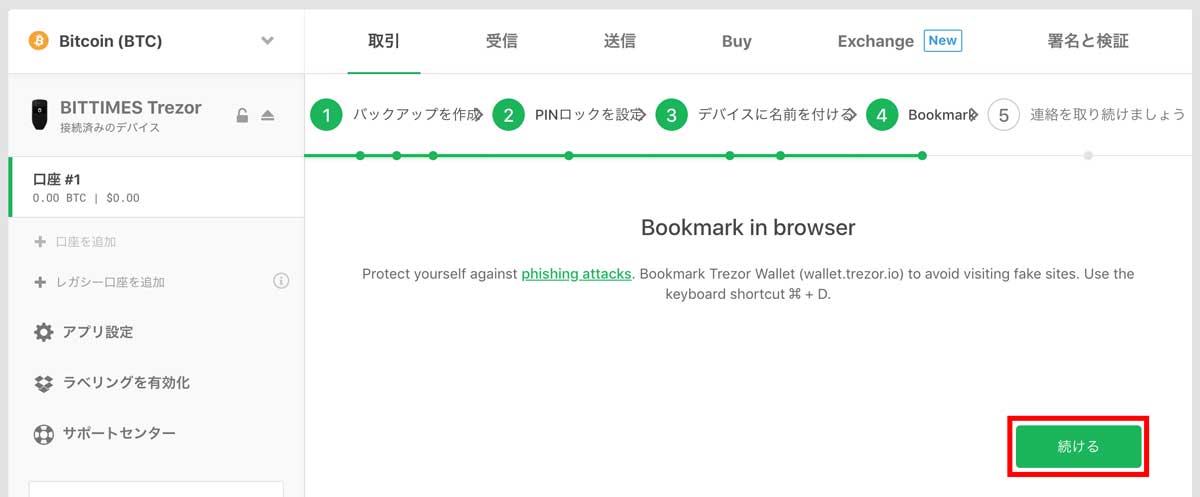Eject the BITTIMES Trezor device

pos(268,116)
